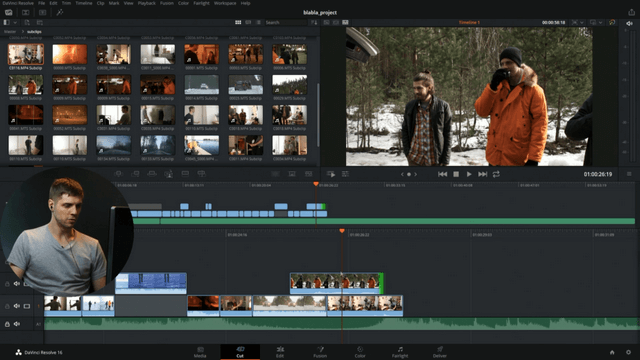This screenshot has width=640, height=360.
Task: Click the media pool search field
Action: (x=285, y=22)
